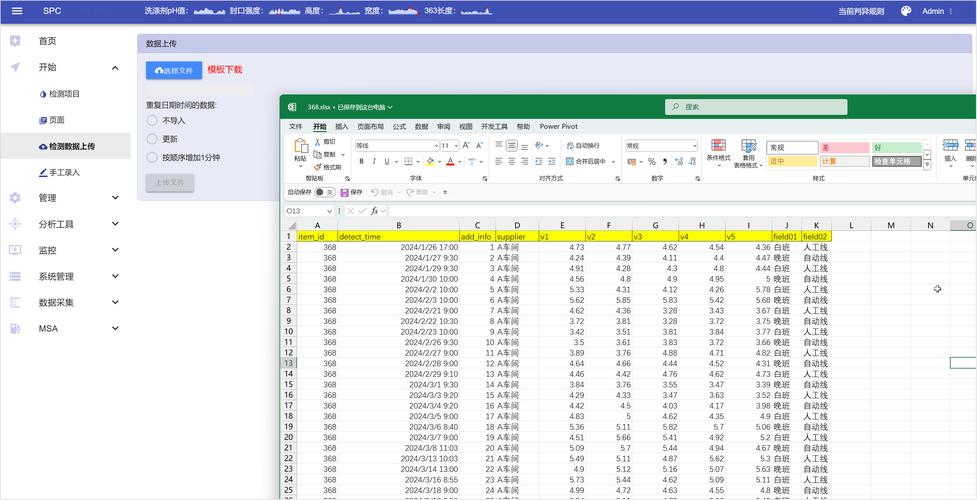The image size is (977, 500).
Task: Click the 模板下载 link
Action: (225, 70)
